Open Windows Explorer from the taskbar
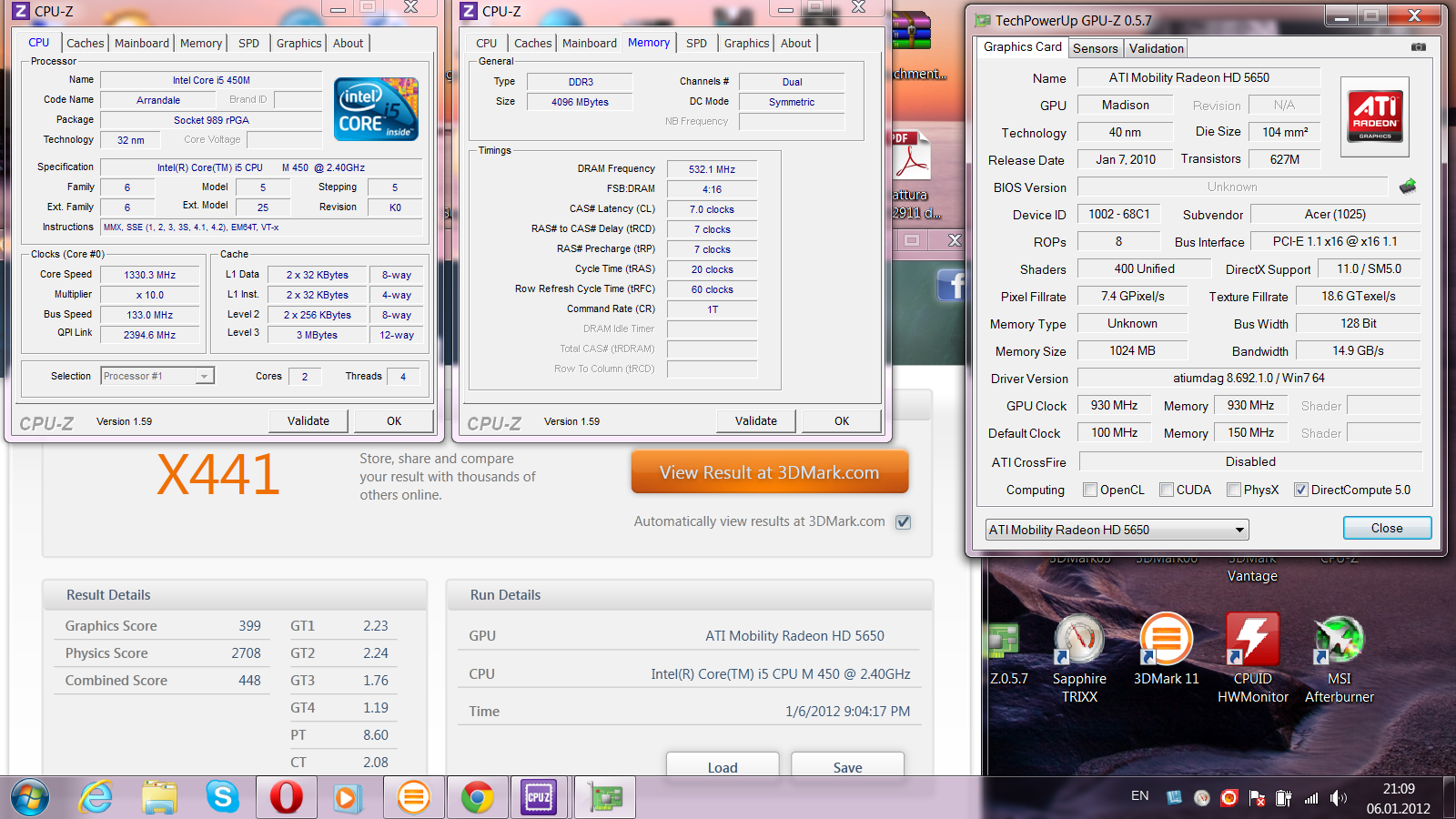The image size is (1456, 819). pos(159,798)
